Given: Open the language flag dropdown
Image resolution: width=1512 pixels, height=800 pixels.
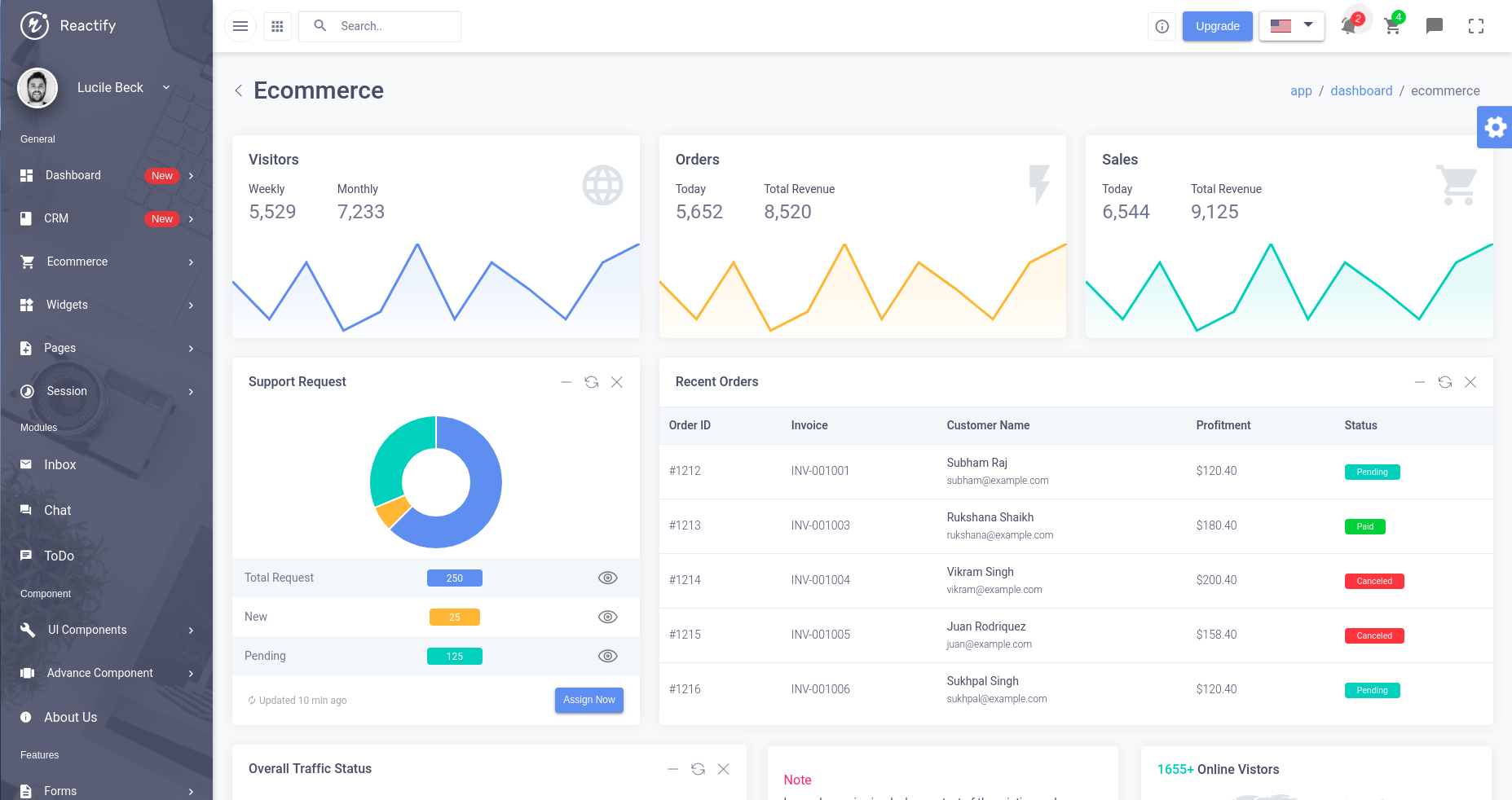Looking at the screenshot, I should point(1291,26).
